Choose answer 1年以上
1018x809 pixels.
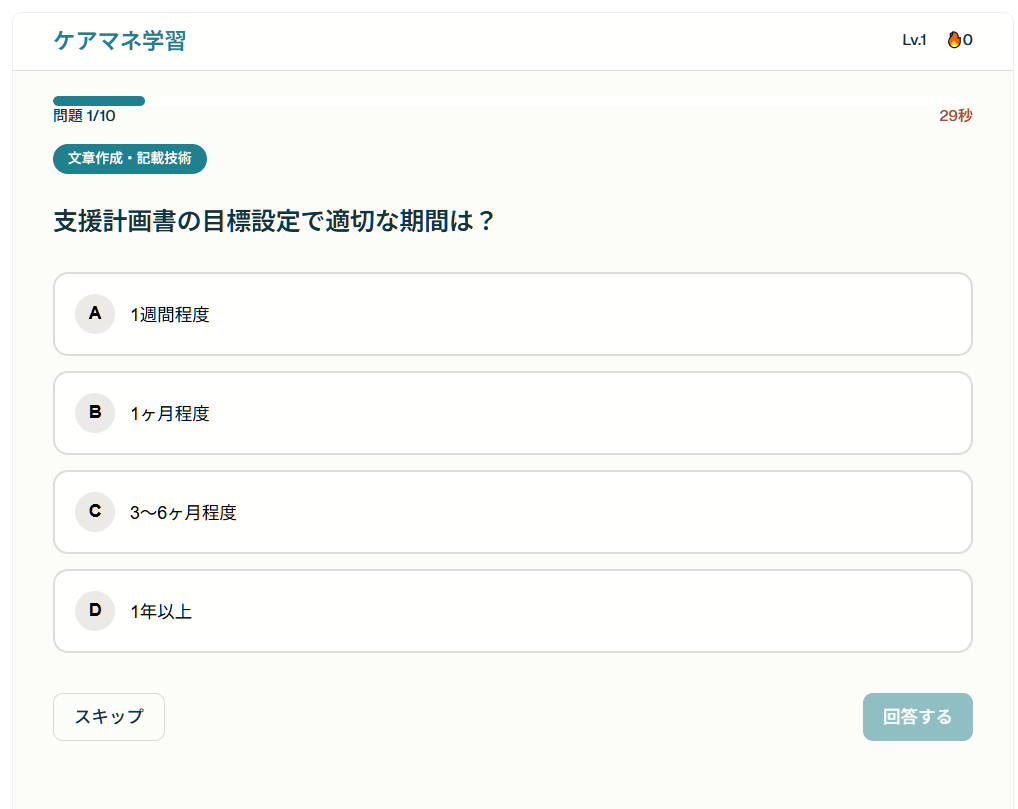coord(161,612)
